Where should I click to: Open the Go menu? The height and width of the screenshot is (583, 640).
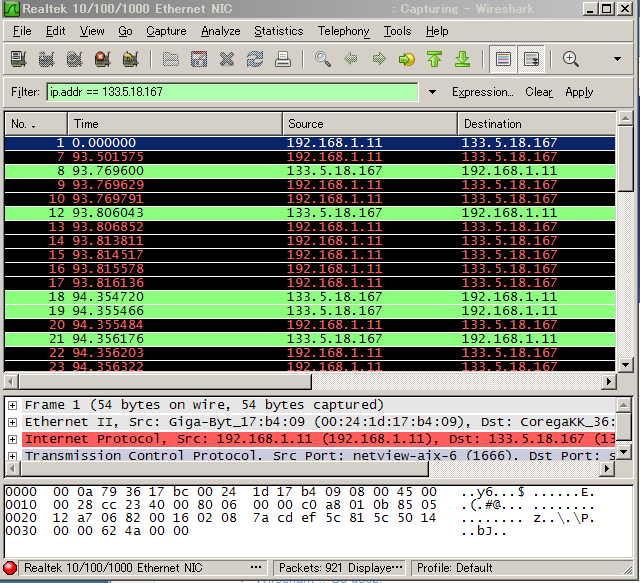coord(125,31)
